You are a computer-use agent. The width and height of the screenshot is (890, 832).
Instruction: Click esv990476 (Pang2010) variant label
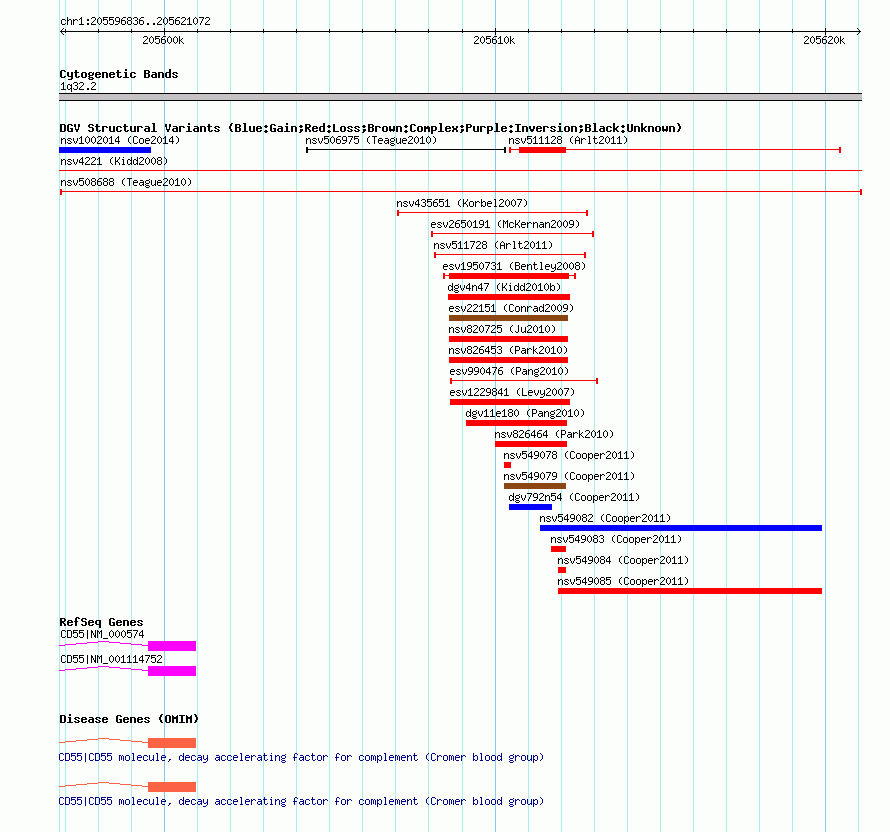coord(509,371)
